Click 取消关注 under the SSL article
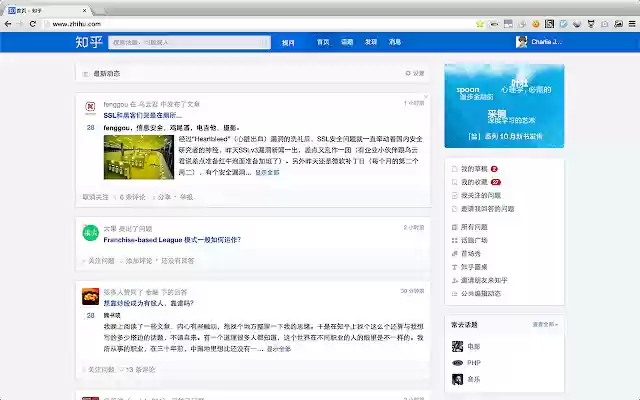Screen dimensions: 640x400 coord(96,197)
